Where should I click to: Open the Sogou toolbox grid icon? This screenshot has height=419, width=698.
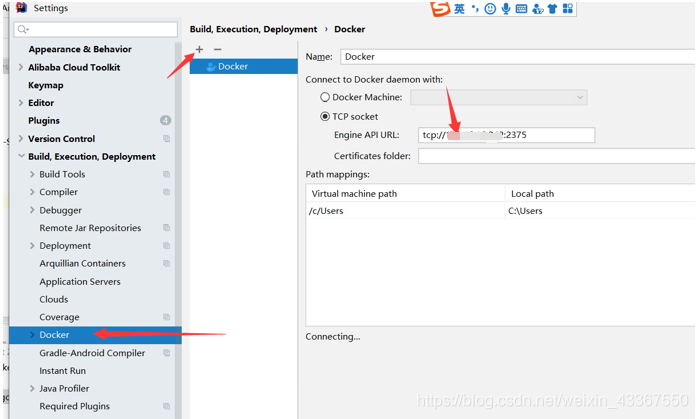click(x=568, y=8)
